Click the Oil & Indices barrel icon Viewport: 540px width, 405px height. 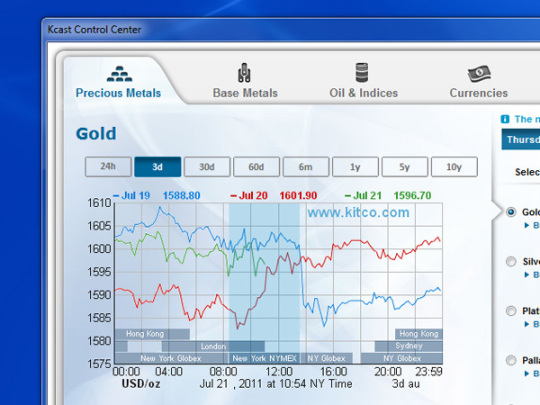(362, 73)
